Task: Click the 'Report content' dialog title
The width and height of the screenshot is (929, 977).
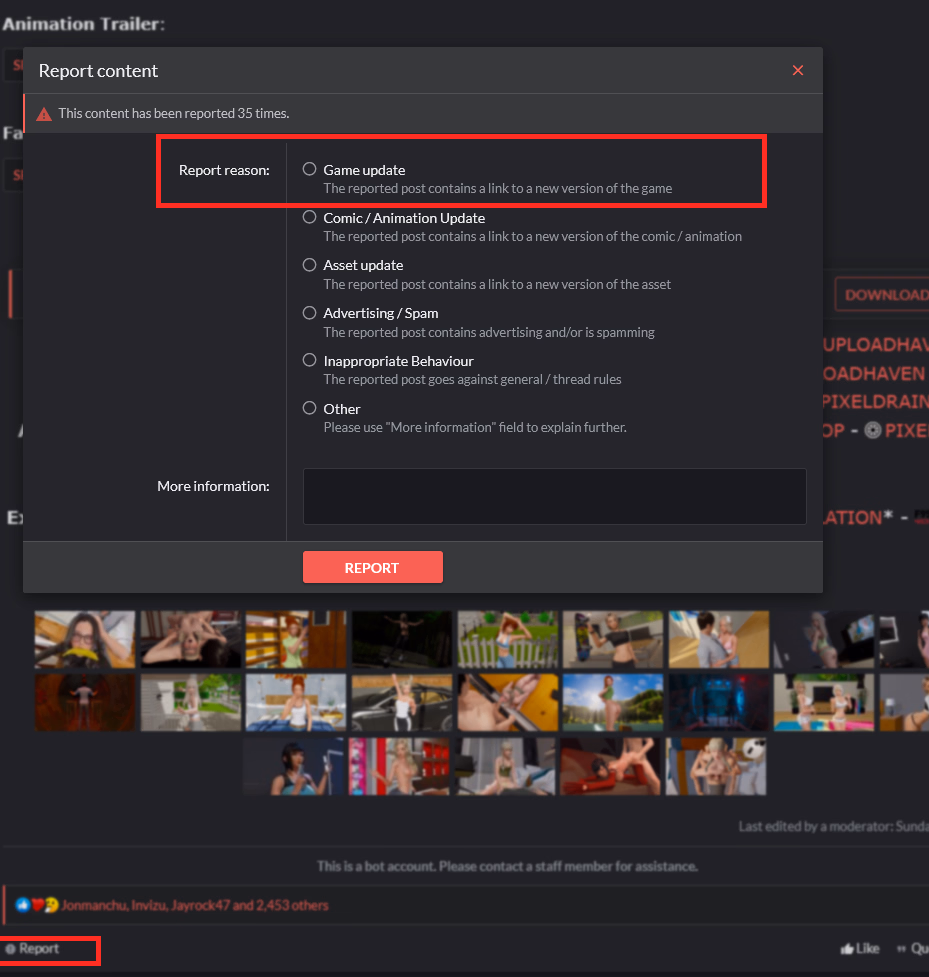Action: [x=98, y=71]
